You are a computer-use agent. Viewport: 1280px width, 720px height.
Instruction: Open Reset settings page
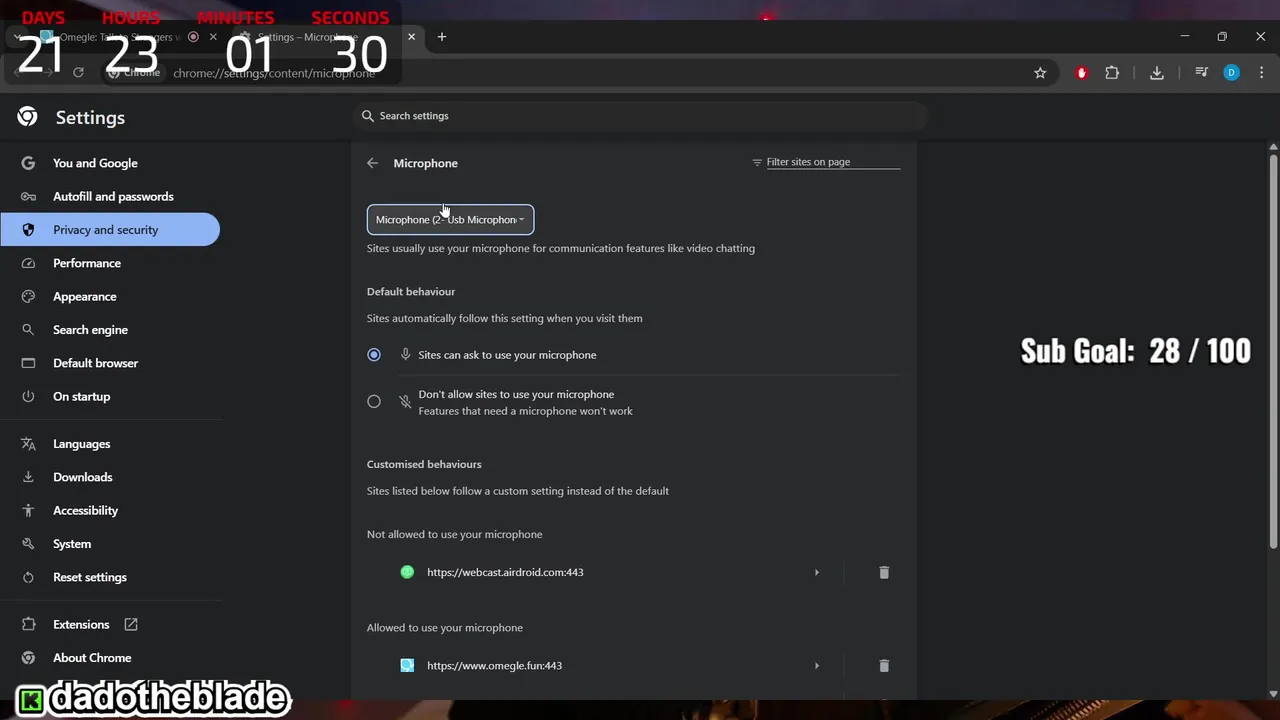(90, 577)
